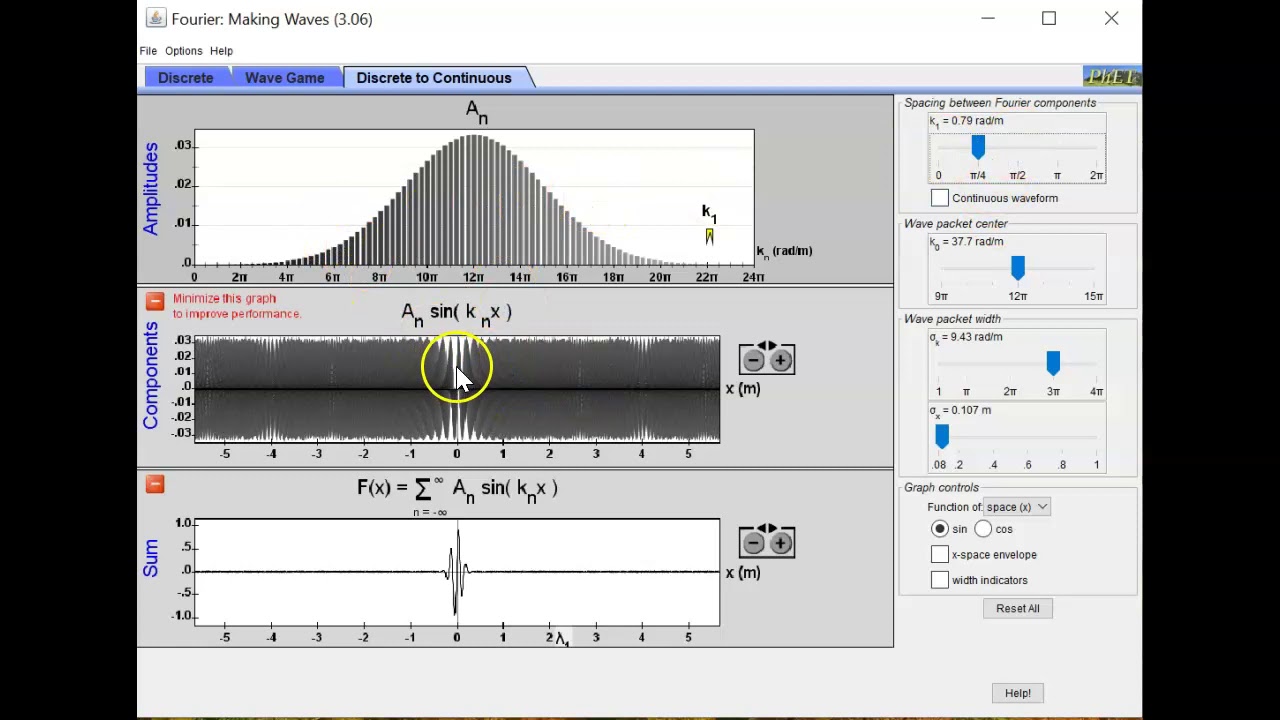Click the Sum graph wave packet plot

pyautogui.click(x=457, y=572)
